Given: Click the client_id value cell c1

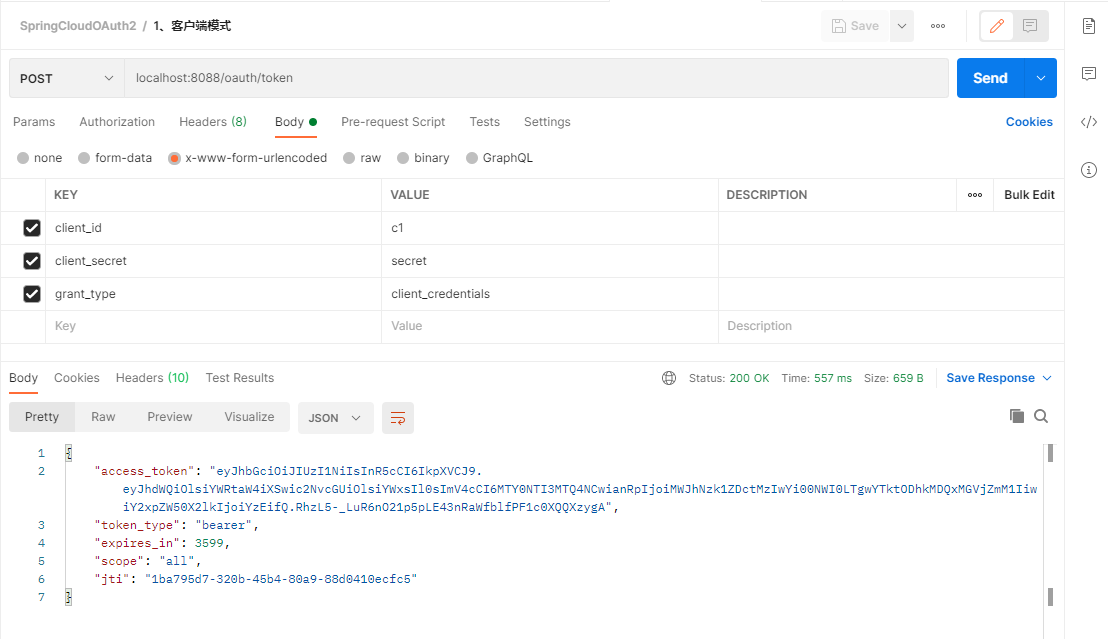Looking at the screenshot, I should click(x=550, y=228).
